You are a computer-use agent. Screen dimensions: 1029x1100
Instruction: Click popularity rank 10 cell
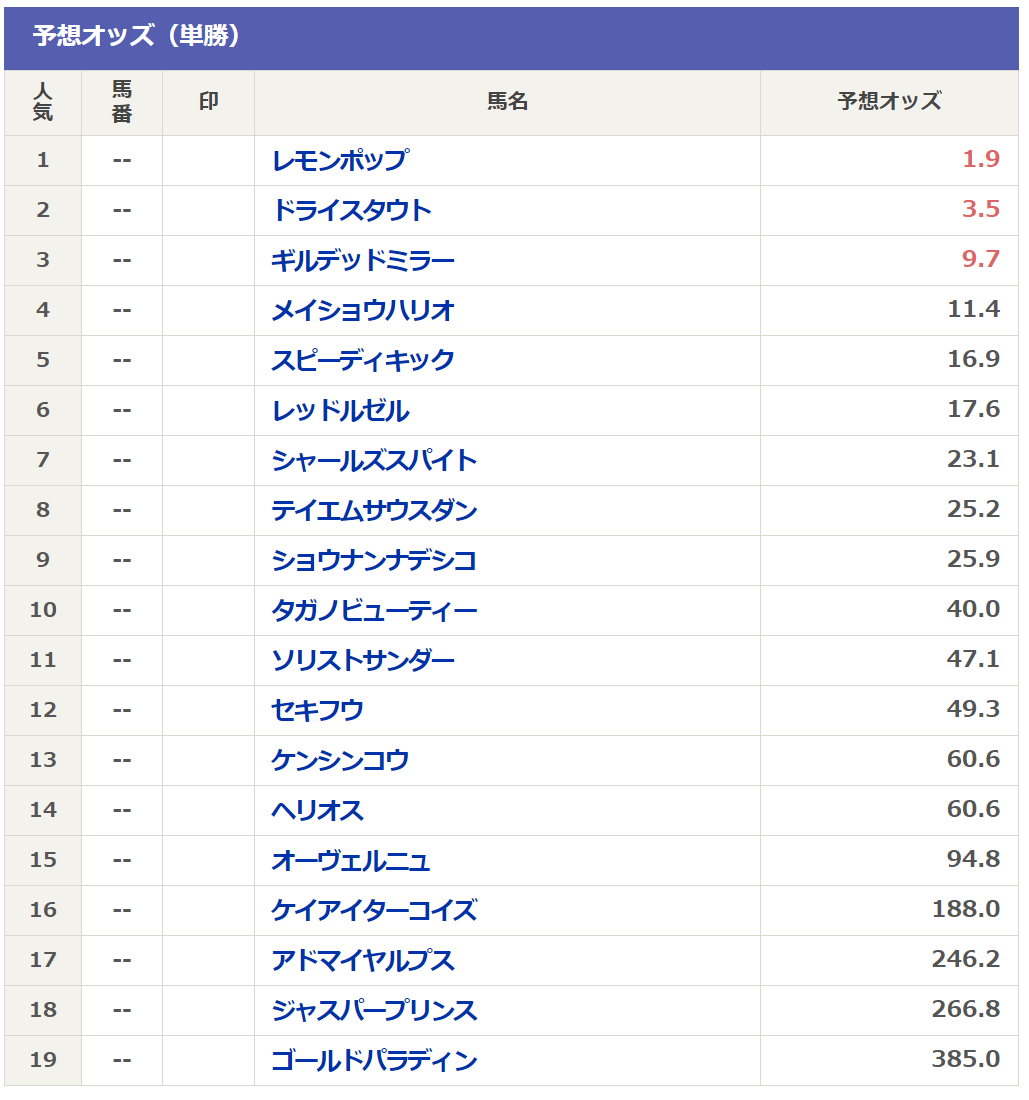pos(43,610)
